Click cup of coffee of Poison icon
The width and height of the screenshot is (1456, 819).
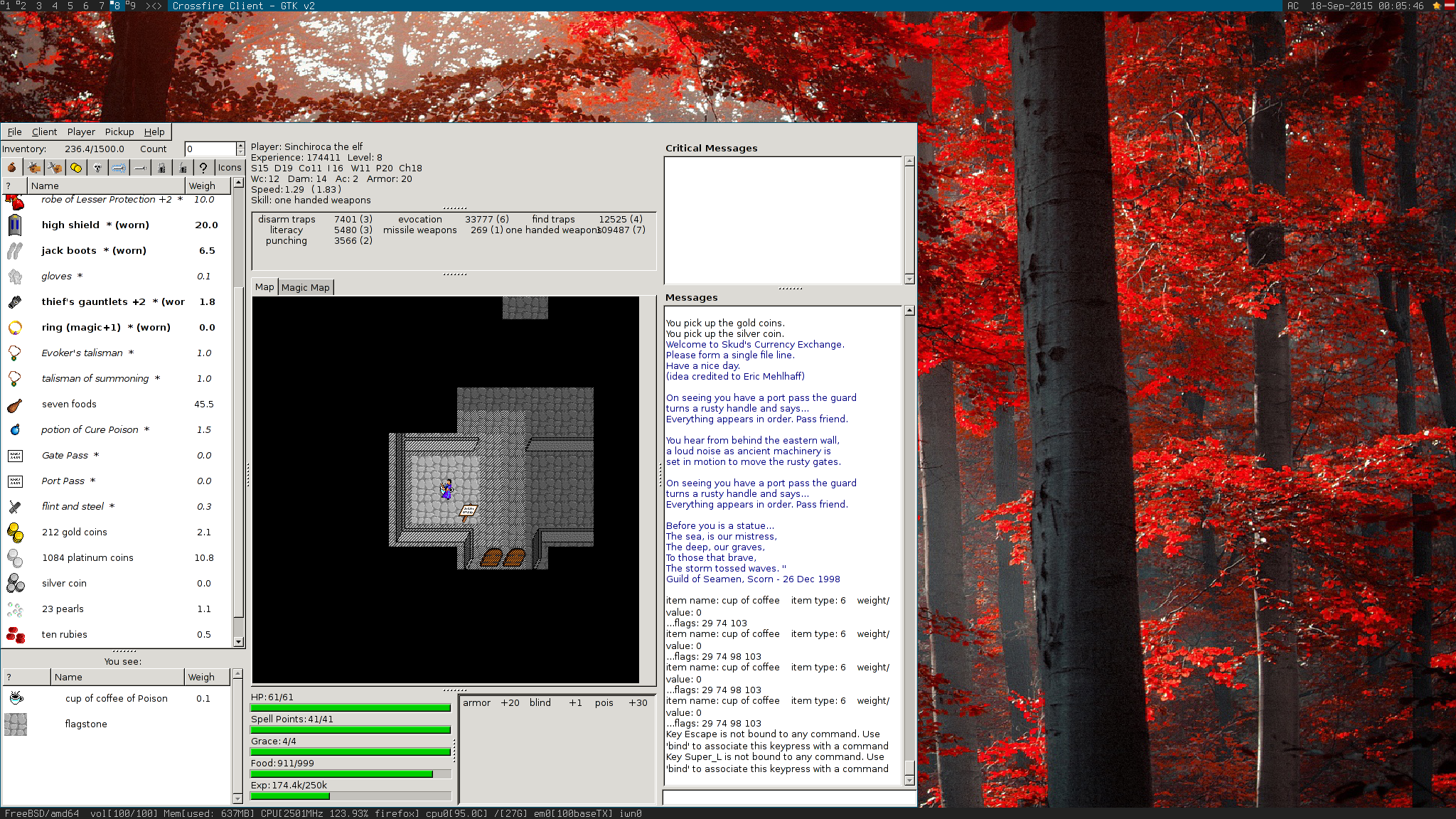point(16,698)
